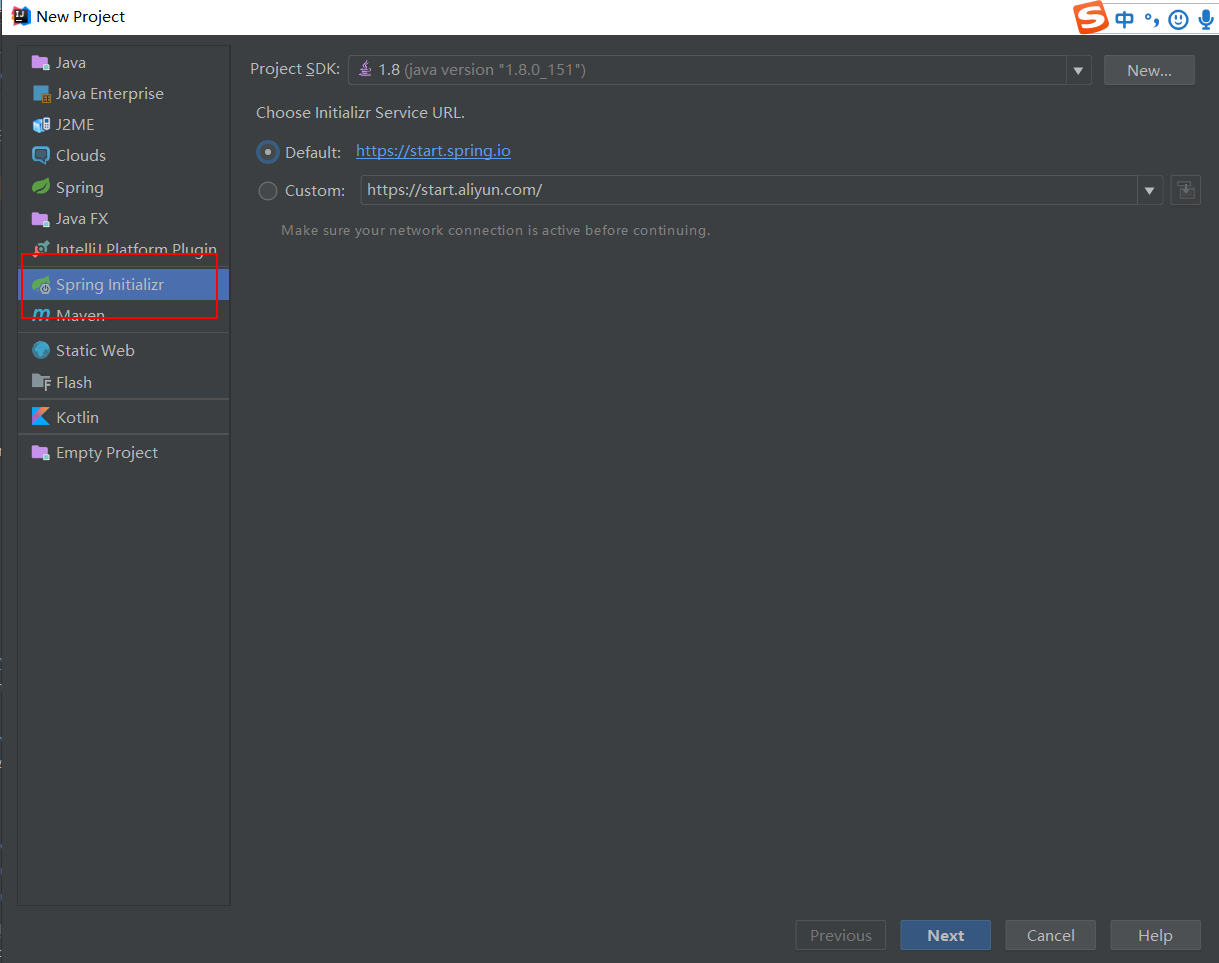1219x963 pixels.
Task: Choose Clouds in the project list
Action: pyautogui.click(x=124, y=155)
